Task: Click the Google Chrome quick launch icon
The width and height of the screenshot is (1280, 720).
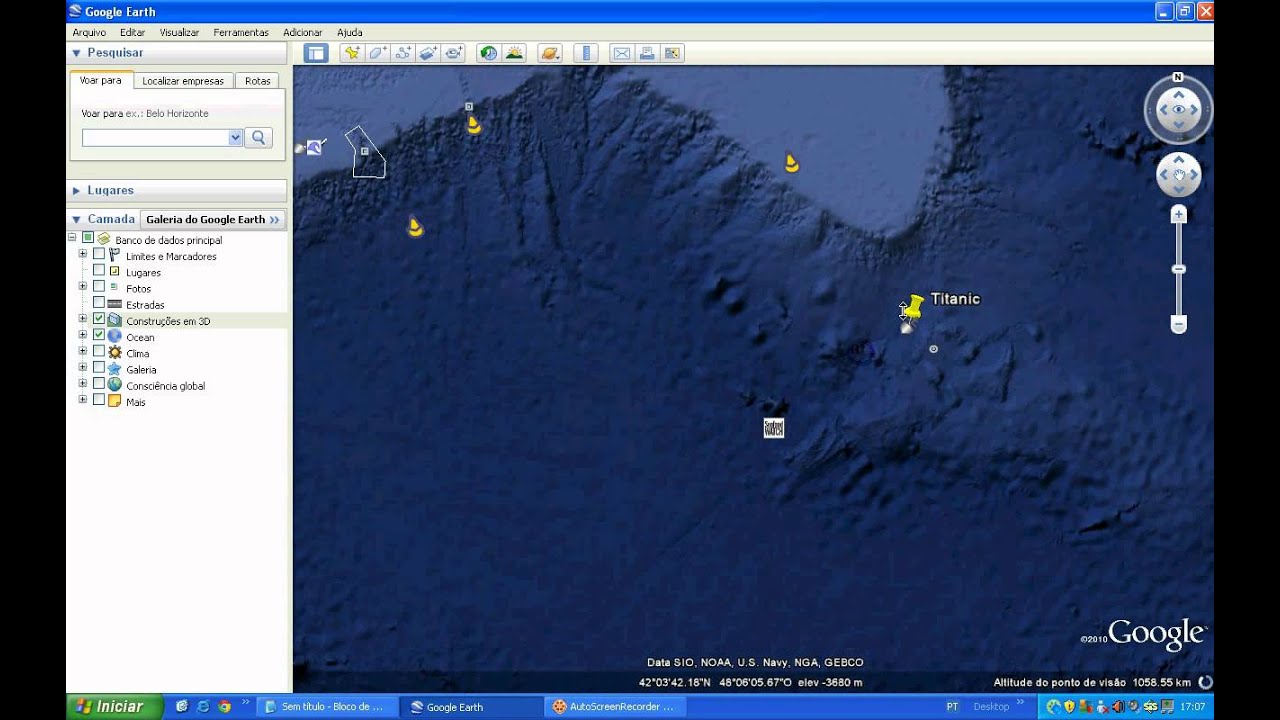Action: (x=223, y=706)
